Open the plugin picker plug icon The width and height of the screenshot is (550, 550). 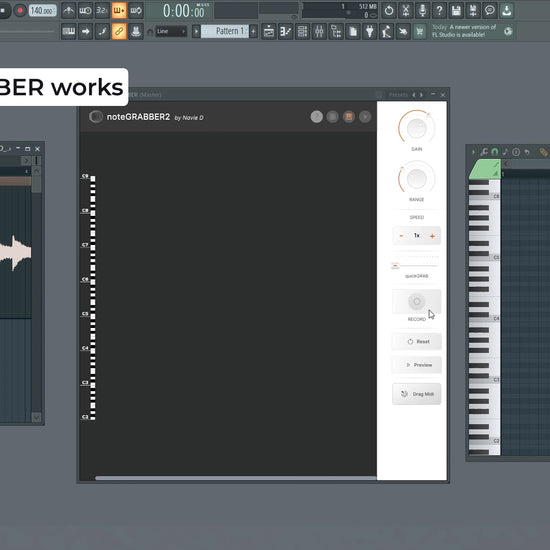370,32
